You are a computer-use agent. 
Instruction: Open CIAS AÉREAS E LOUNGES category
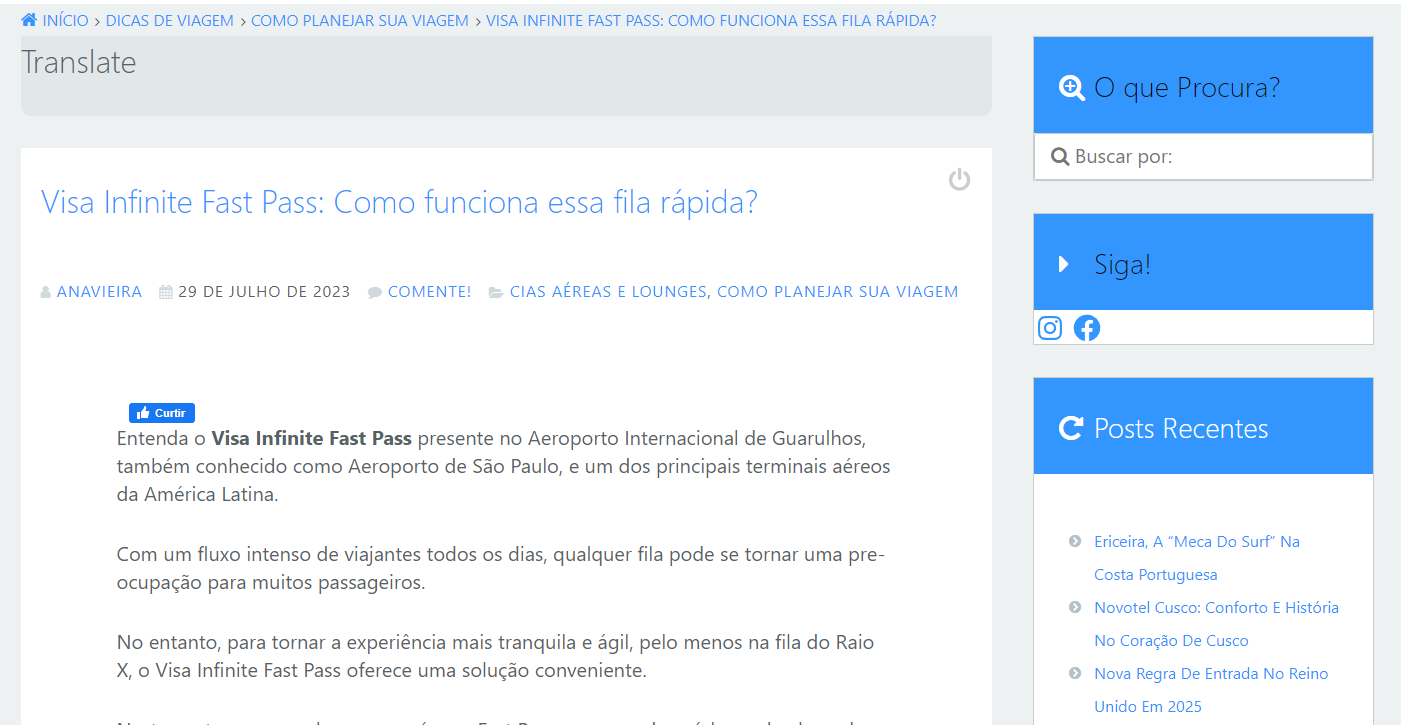pyautogui.click(x=608, y=292)
